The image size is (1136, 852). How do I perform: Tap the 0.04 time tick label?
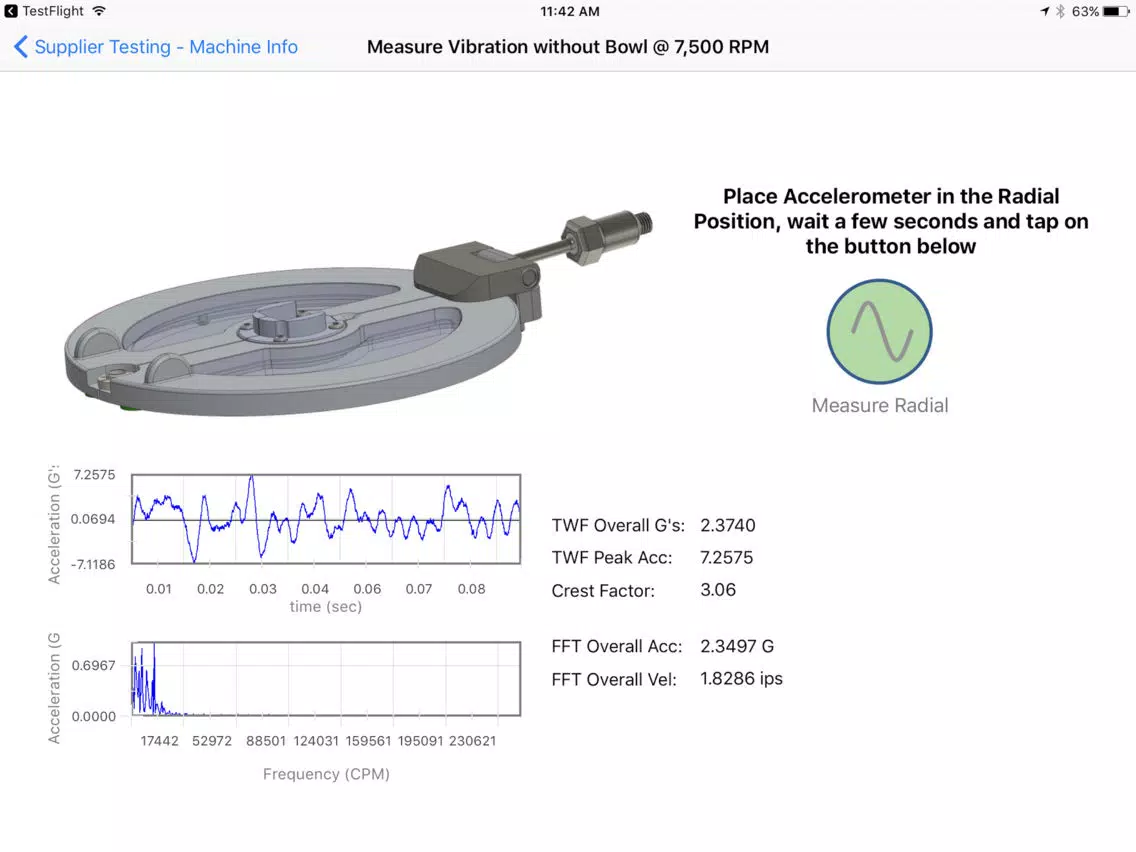(x=315, y=589)
